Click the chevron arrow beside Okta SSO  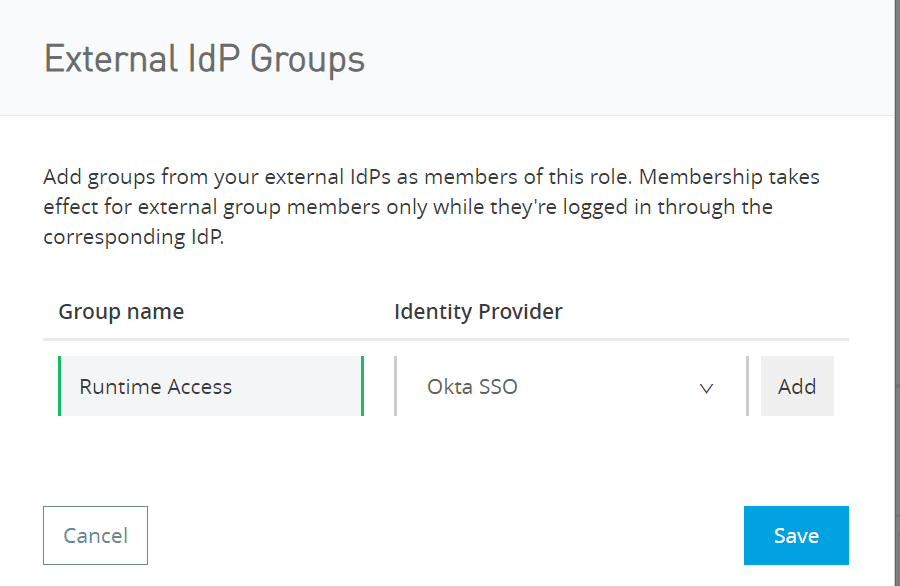(707, 389)
